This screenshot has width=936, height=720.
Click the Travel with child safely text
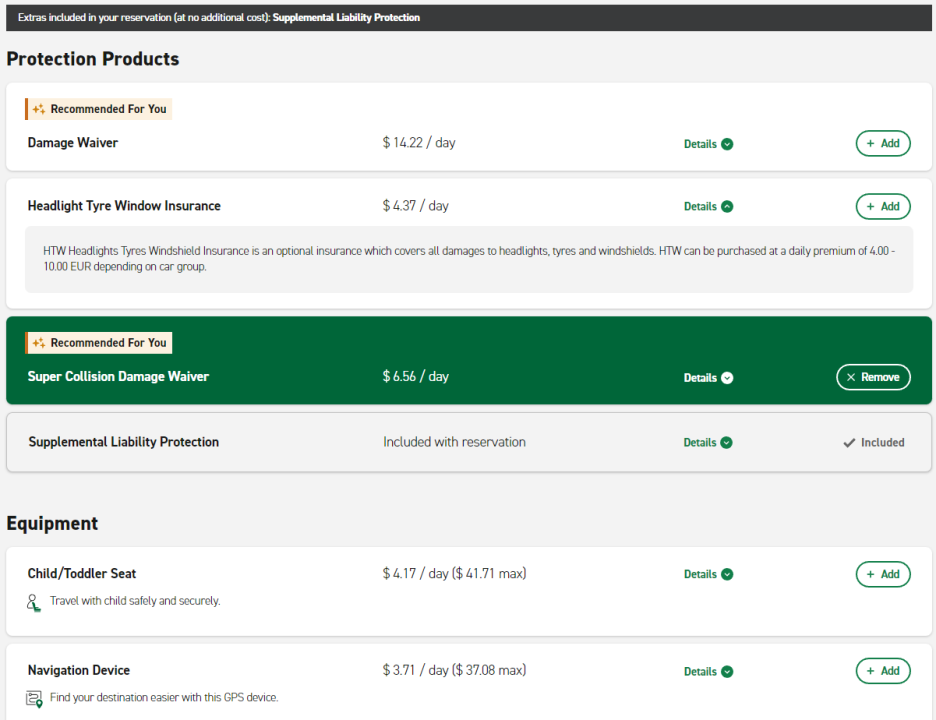135,601
